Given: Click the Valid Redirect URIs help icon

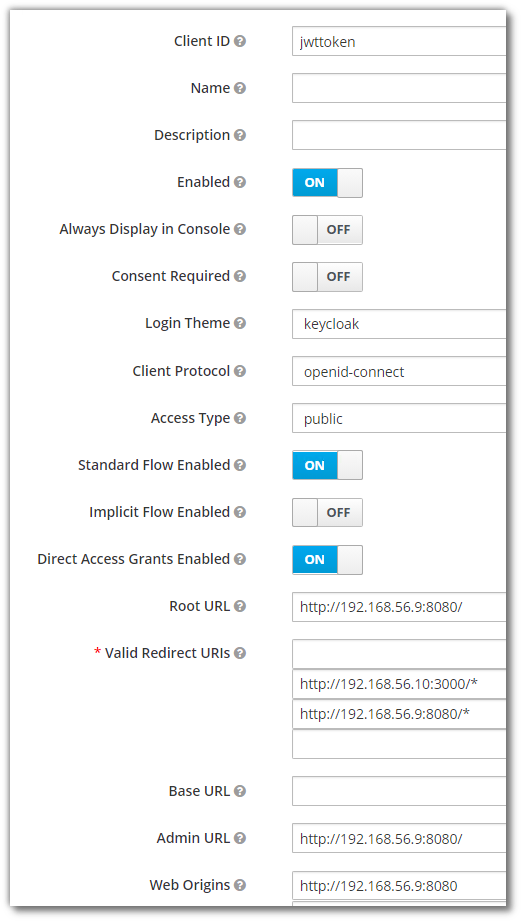Looking at the screenshot, I should tap(240, 653).
